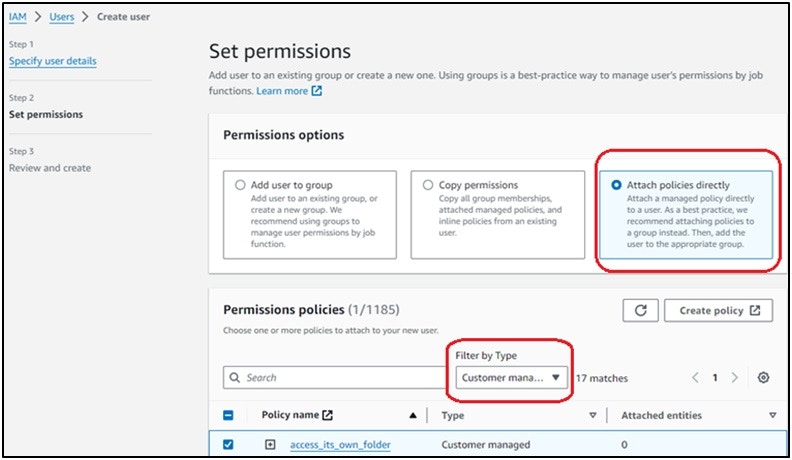Click external link icon after Learn more
792x460 pixels.
(x=317, y=91)
